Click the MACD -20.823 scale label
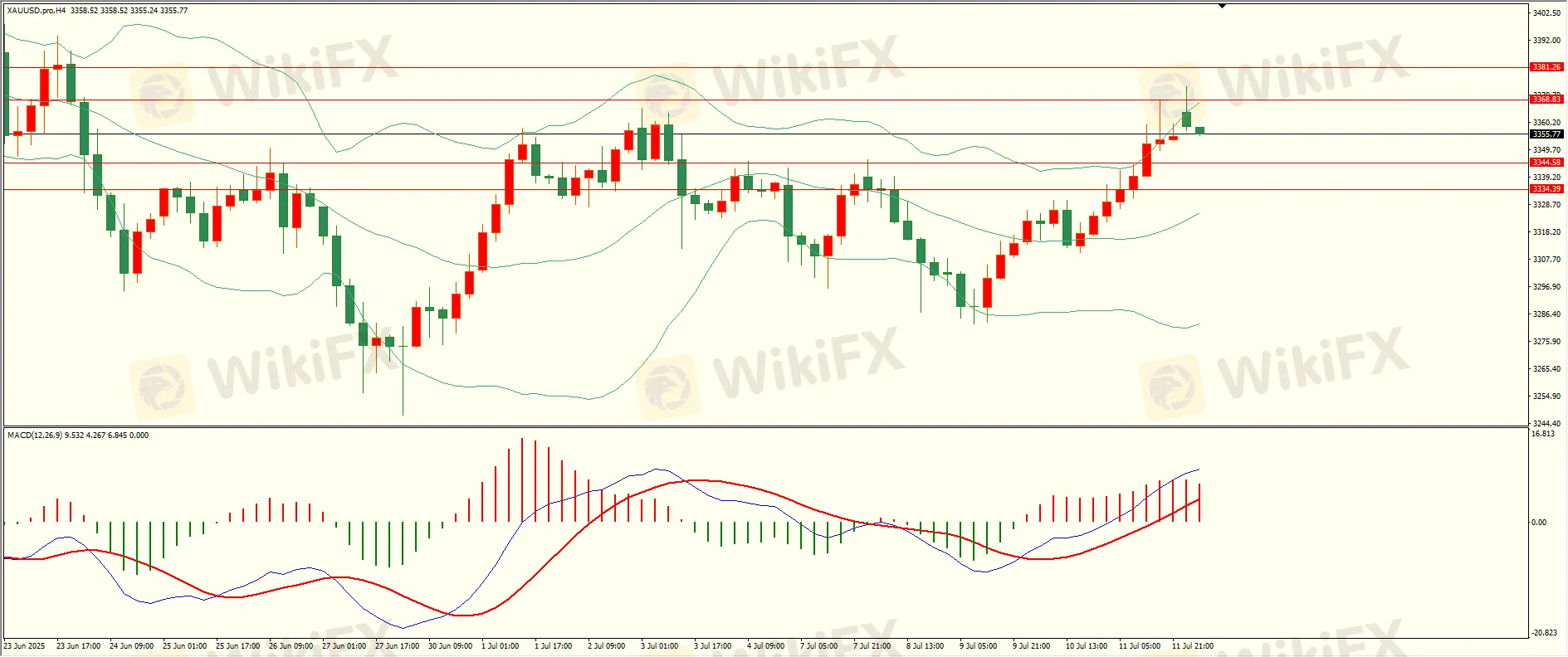Viewport: 1568px width, 657px height. (x=1545, y=633)
